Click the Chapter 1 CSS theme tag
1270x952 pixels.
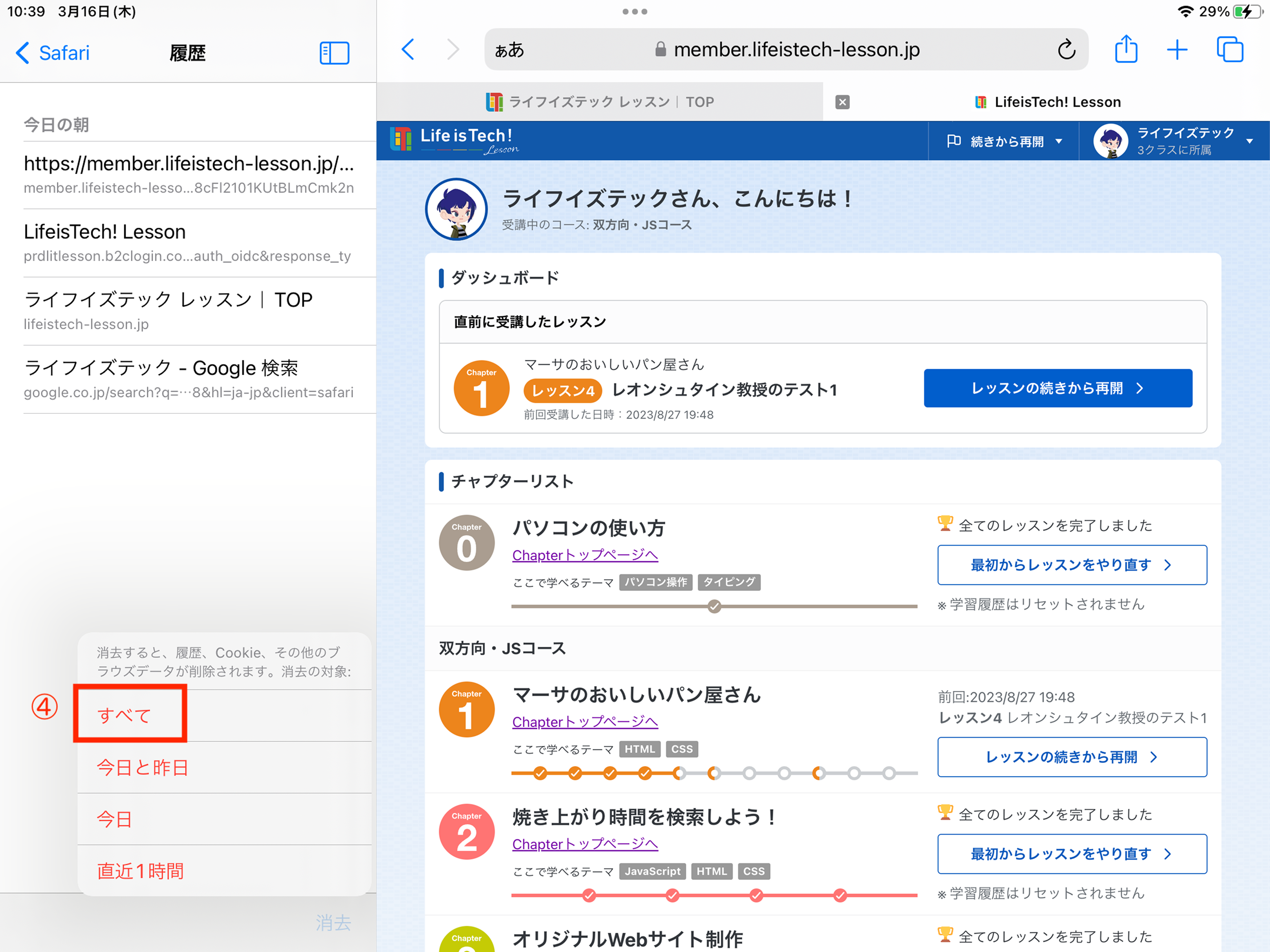[682, 749]
